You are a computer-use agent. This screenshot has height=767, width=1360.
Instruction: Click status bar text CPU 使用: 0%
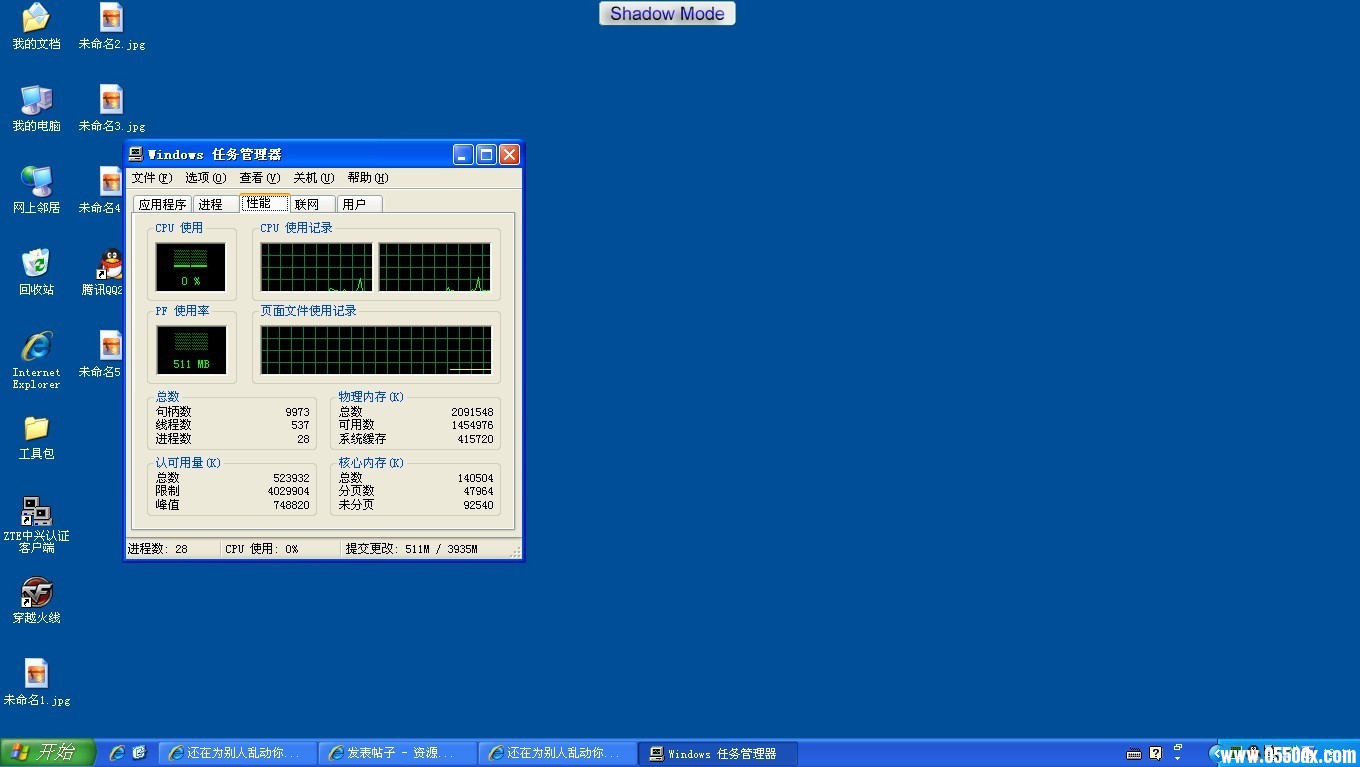click(262, 549)
